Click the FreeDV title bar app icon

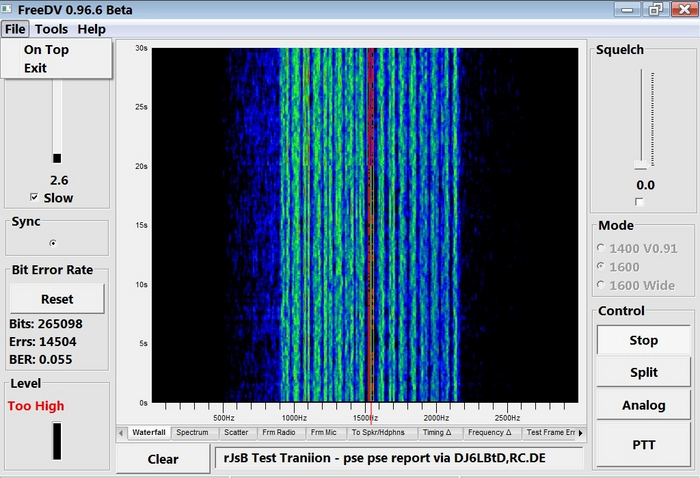click(x=7, y=9)
